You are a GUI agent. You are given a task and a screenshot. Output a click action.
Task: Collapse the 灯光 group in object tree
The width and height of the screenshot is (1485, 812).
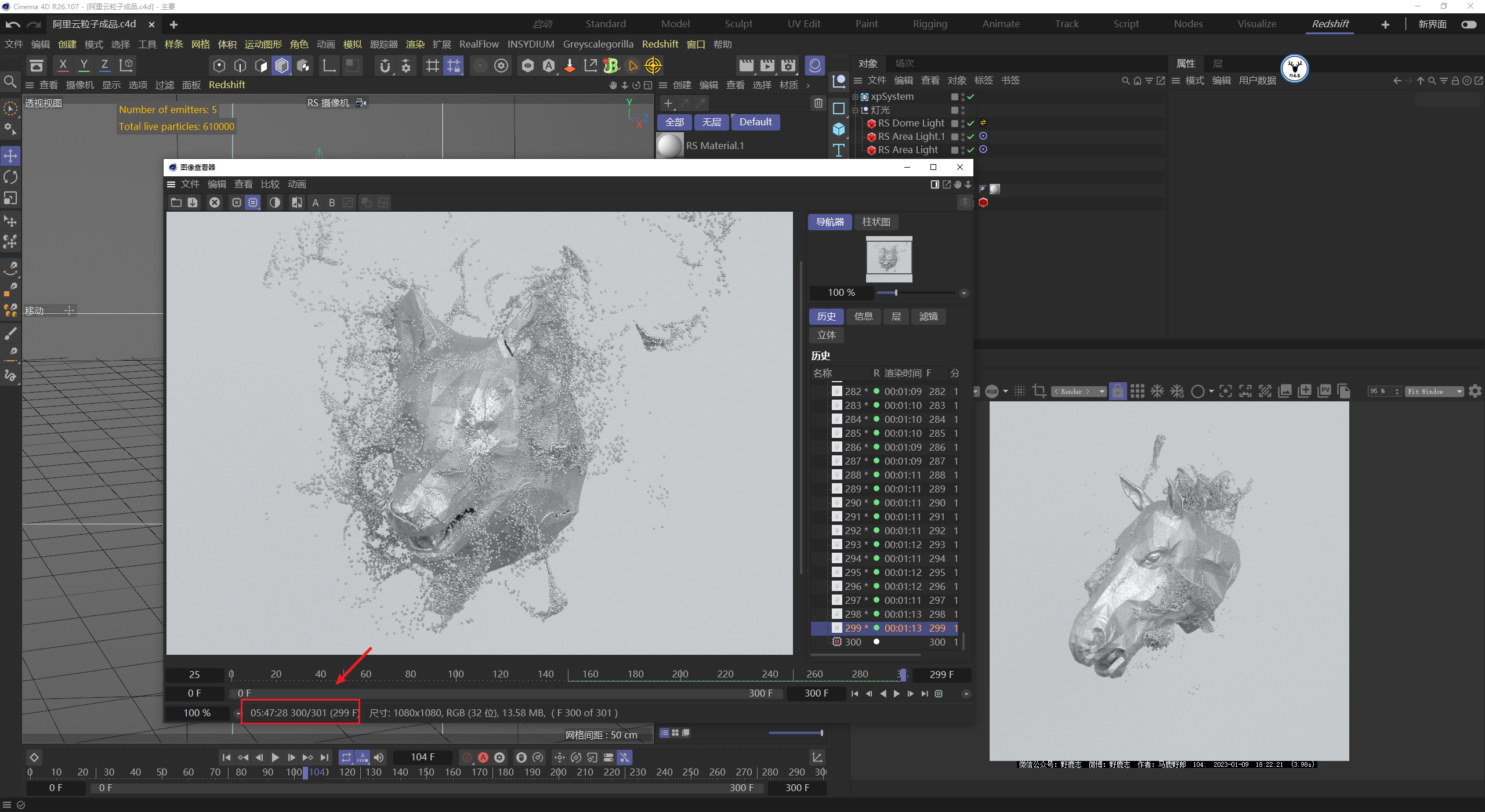(x=855, y=110)
